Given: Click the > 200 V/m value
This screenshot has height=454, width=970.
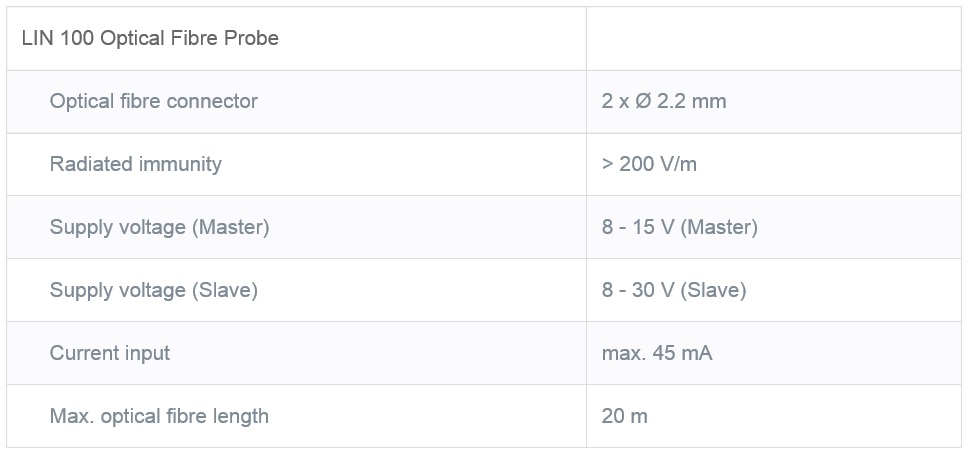Looking at the screenshot, I should 649,164.
